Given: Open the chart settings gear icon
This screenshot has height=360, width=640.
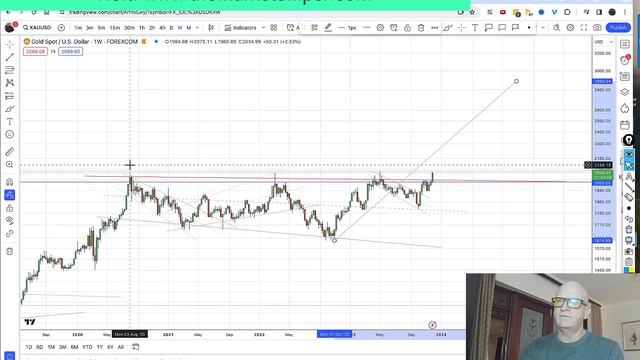Looking at the screenshot, I should (570, 28).
